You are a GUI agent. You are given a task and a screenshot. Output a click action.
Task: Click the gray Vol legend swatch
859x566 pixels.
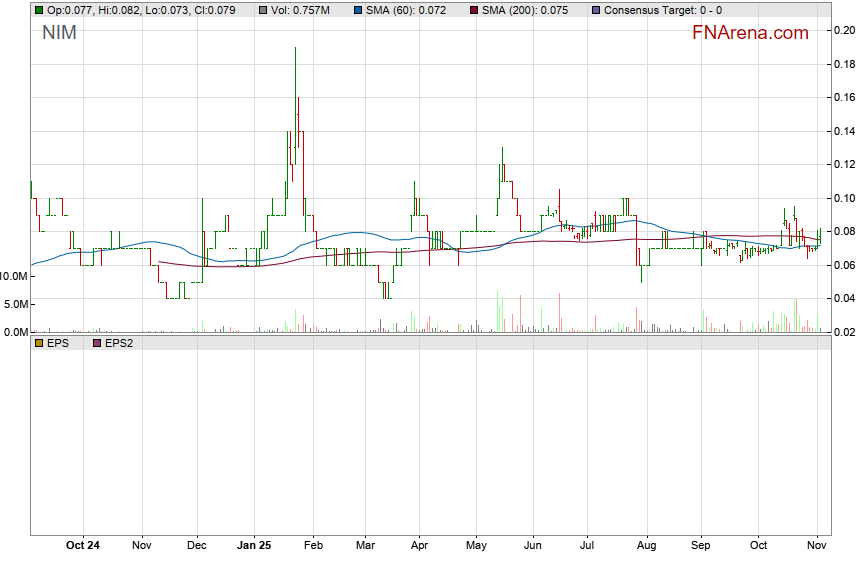point(262,10)
